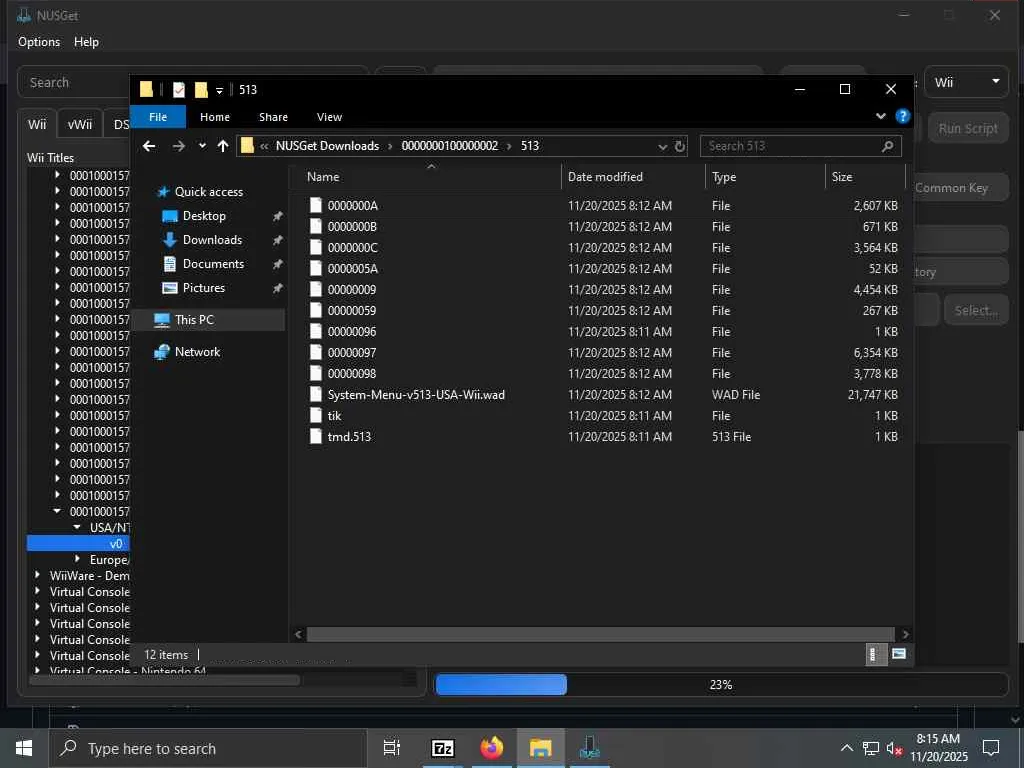Open Pictures in navigation pane
The width and height of the screenshot is (1024, 768).
tap(203, 288)
